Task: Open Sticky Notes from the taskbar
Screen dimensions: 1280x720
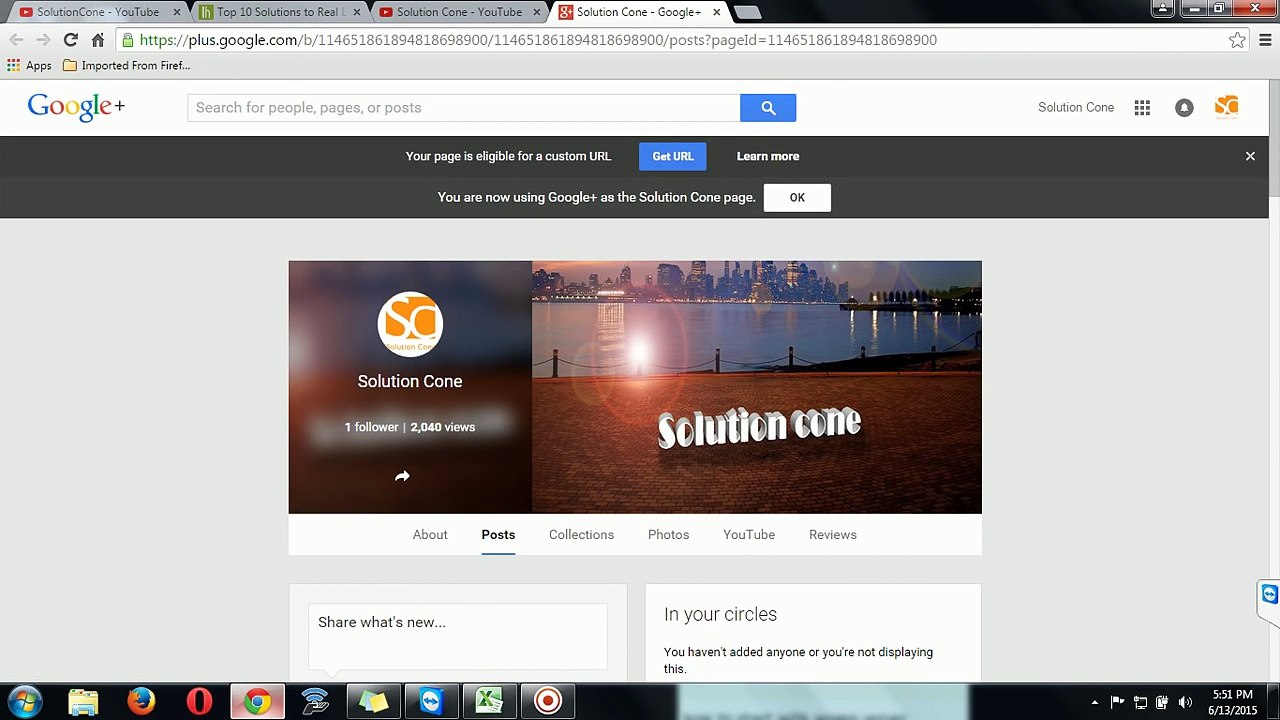Action: 373,701
